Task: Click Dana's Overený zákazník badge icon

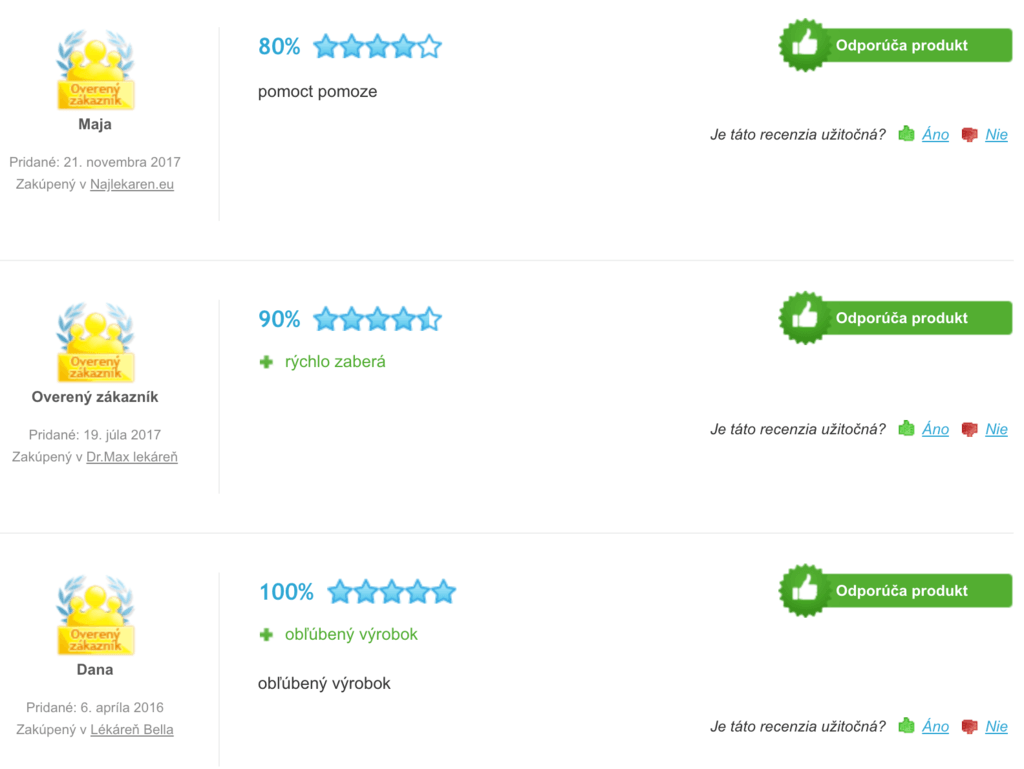Action: click(95, 615)
